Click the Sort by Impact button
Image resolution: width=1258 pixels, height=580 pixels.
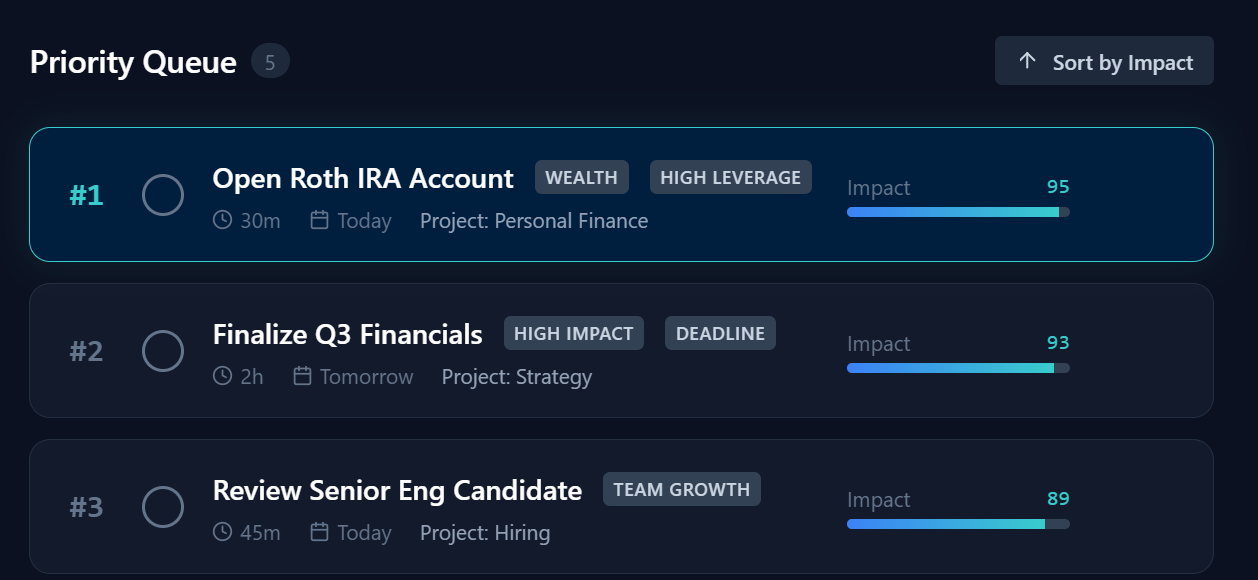pyautogui.click(x=1104, y=61)
